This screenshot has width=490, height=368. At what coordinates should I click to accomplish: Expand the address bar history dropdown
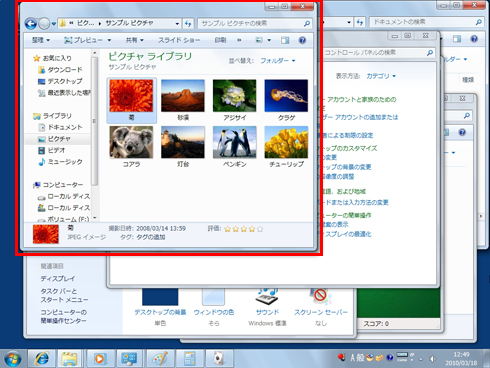[x=177, y=24]
